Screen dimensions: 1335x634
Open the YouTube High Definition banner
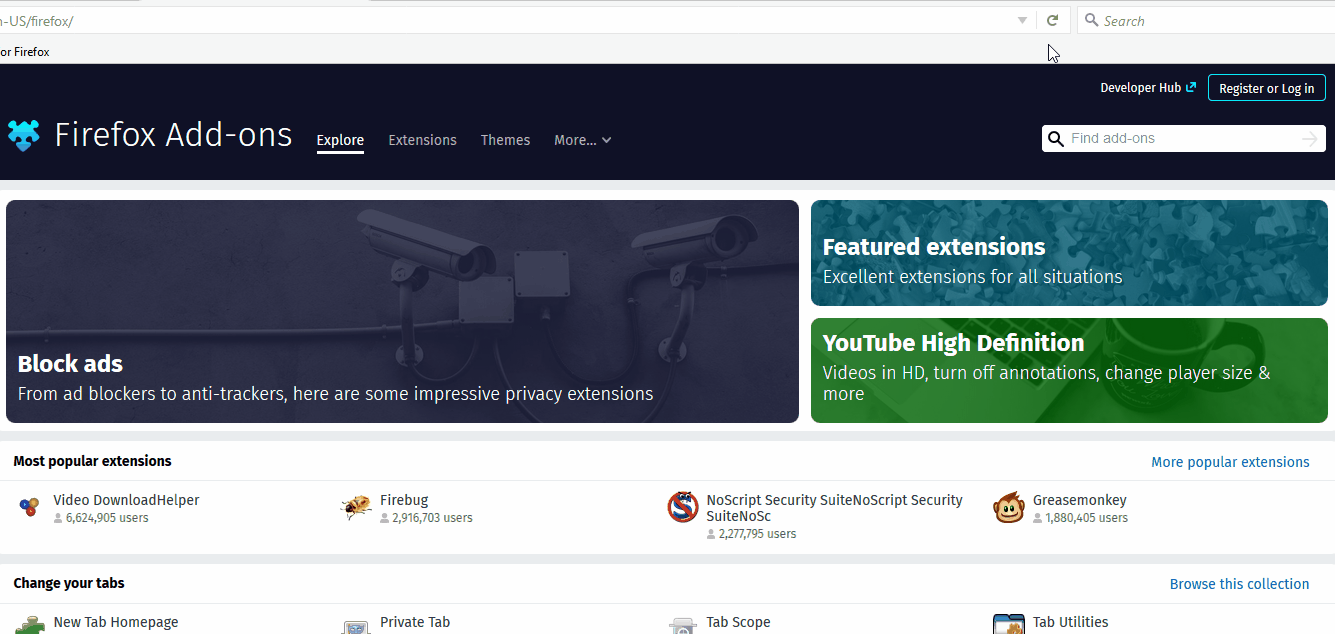(x=1069, y=370)
